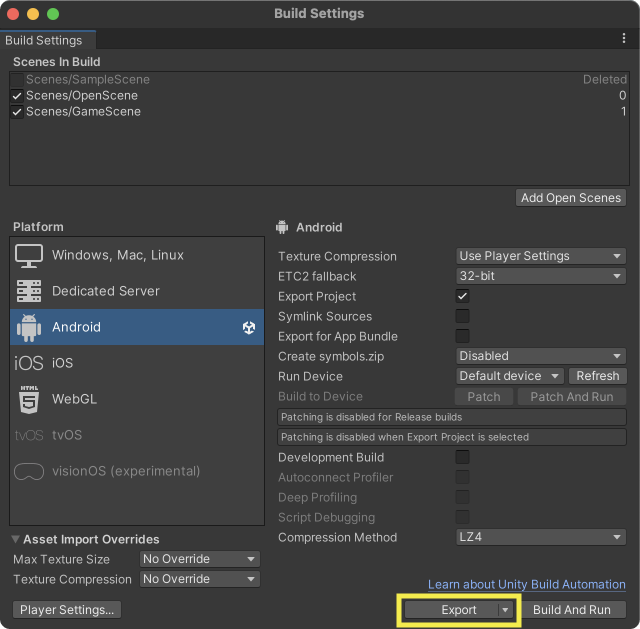Uncheck the Export Project checkbox
This screenshot has width=640, height=629.
click(462, 296)
